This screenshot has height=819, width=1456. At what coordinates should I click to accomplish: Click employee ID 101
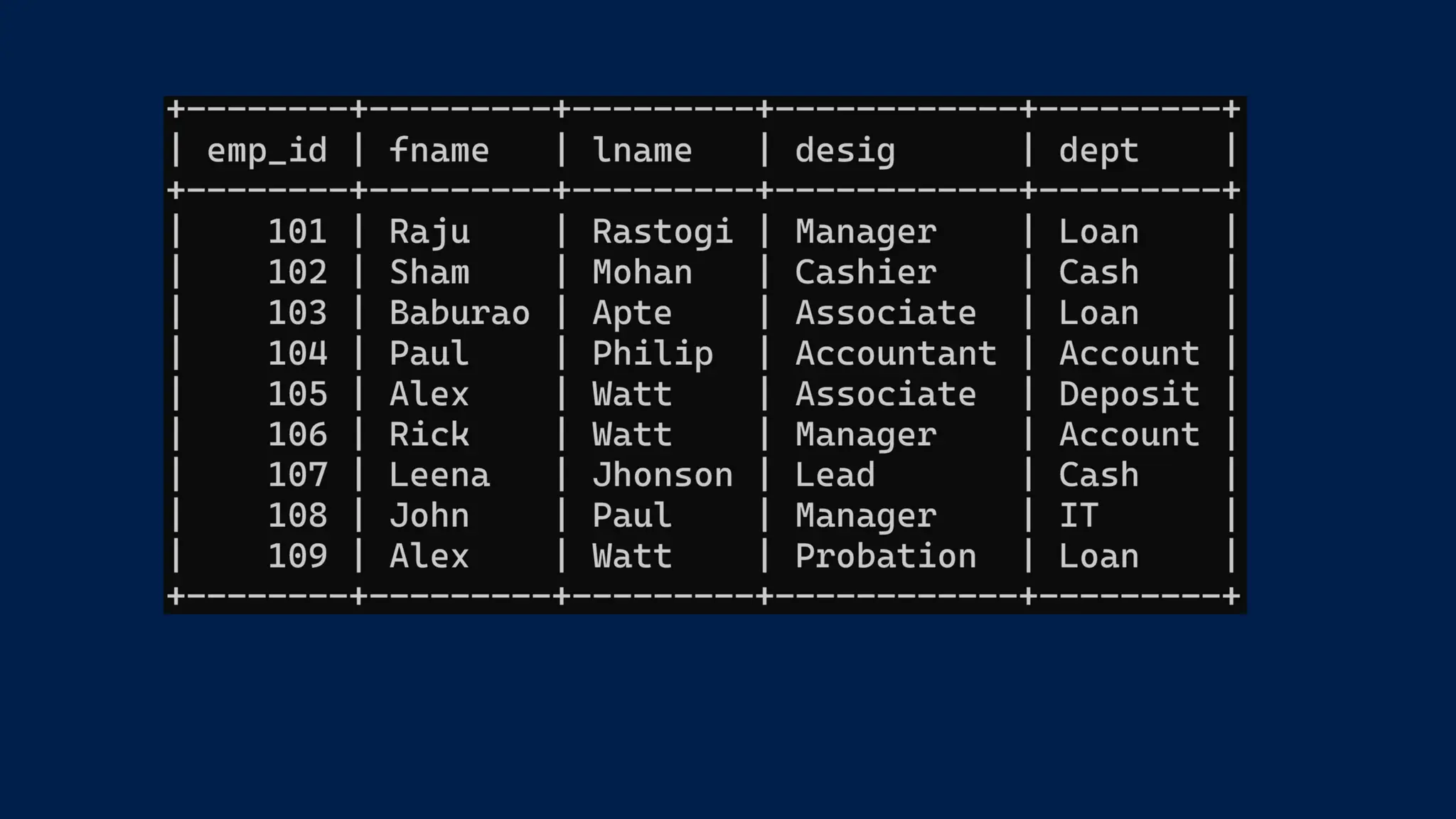coord(297,232)
